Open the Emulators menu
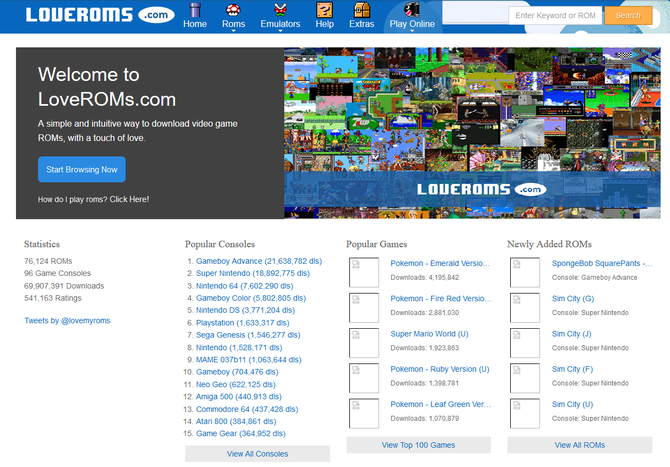The height and width of the screenshot is (467, 670). pyautogui.click(x=280, y=24)
